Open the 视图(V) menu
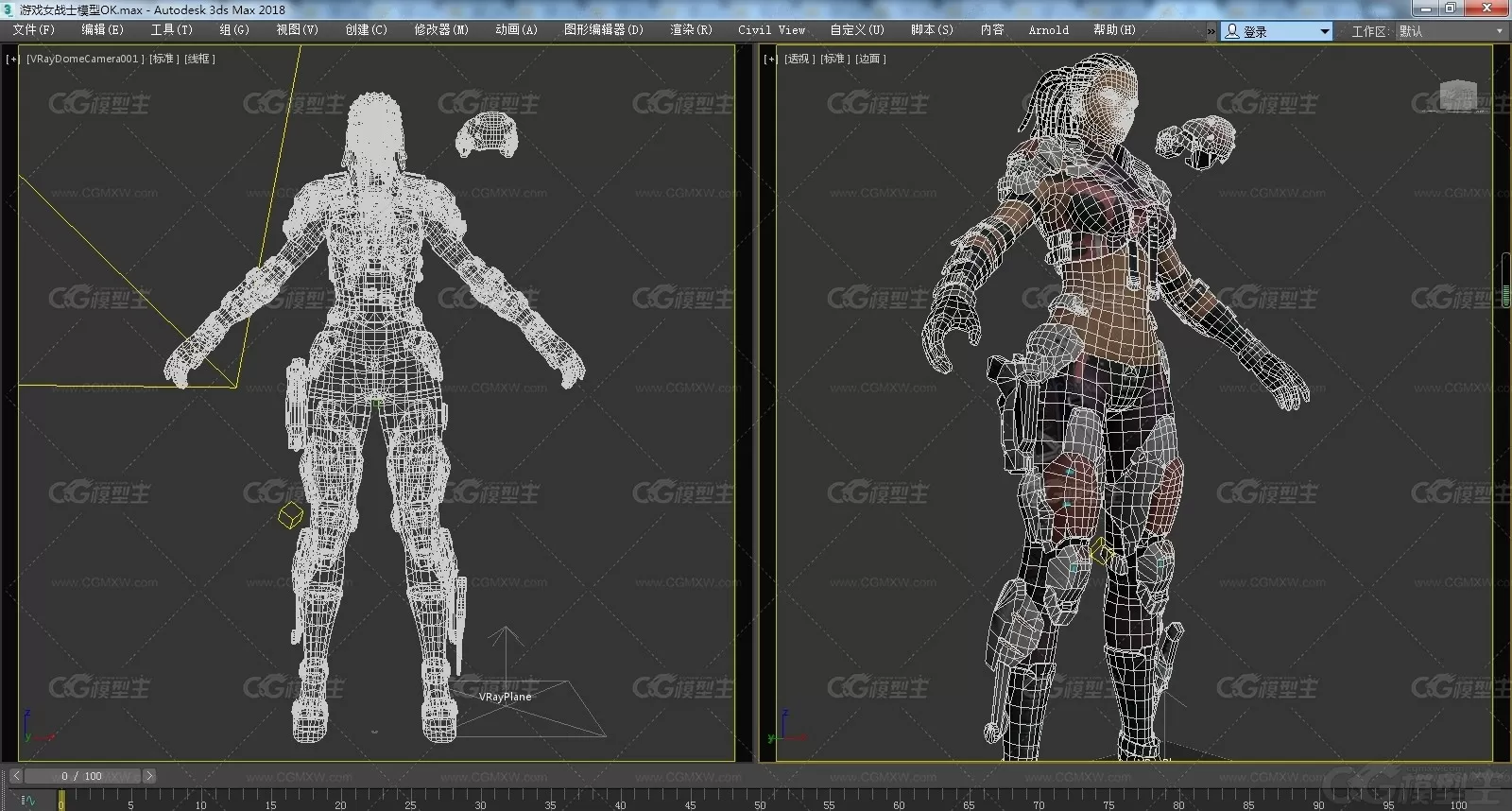Viewport: 1512px width, 811px height. click(x=297, y=30)
